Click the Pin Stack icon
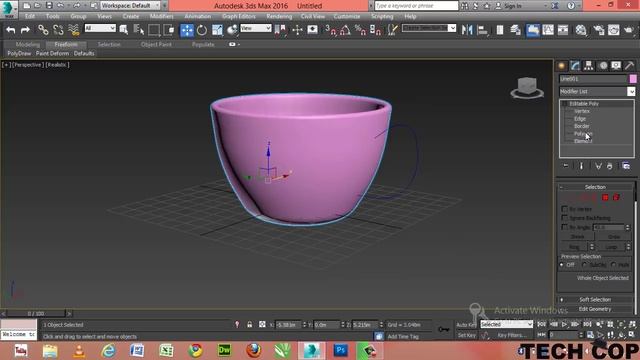This screenshot has width=640, height=360. click(x=566, y=166)
